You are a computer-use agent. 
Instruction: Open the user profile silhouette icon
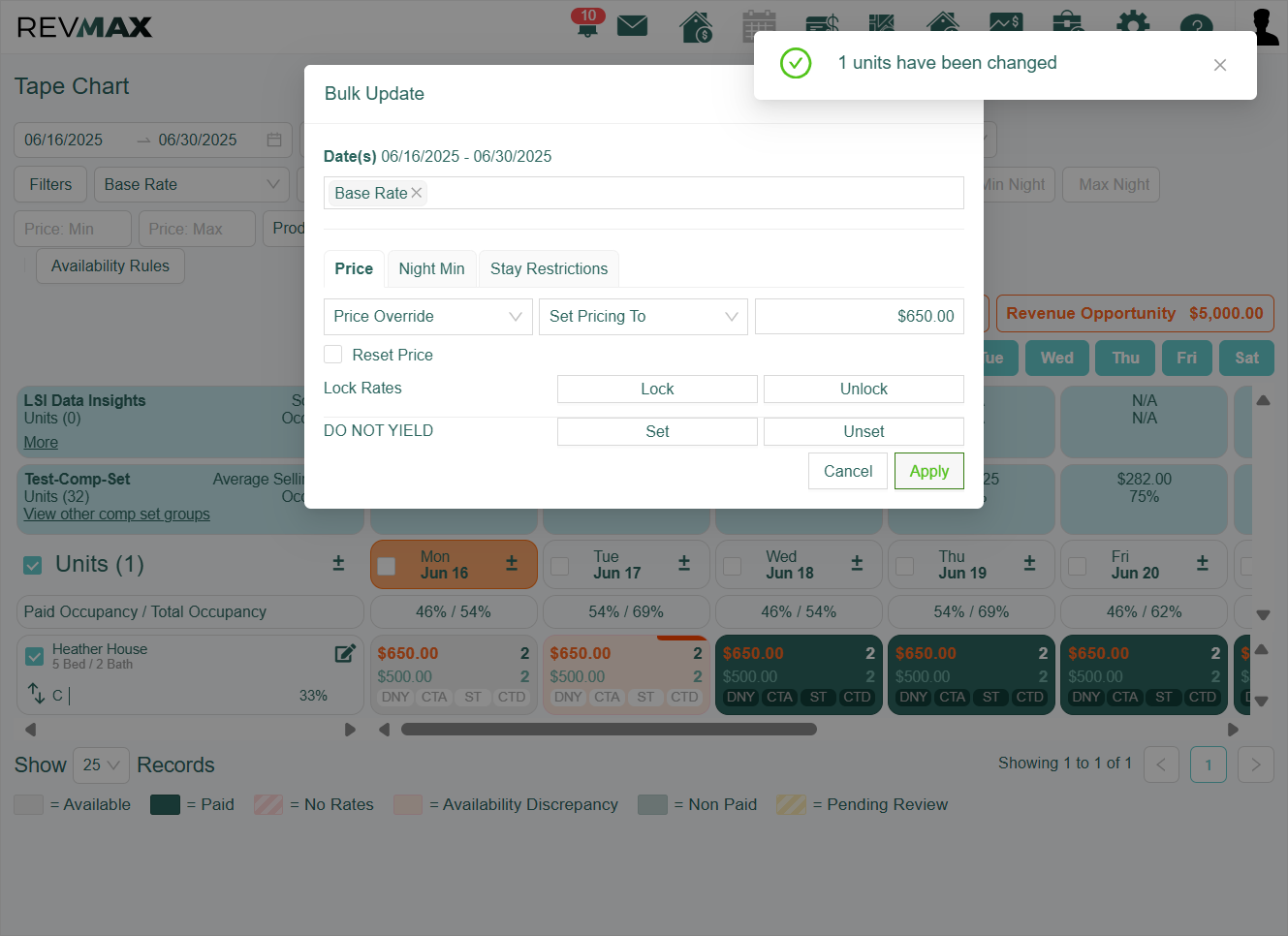1265,26
